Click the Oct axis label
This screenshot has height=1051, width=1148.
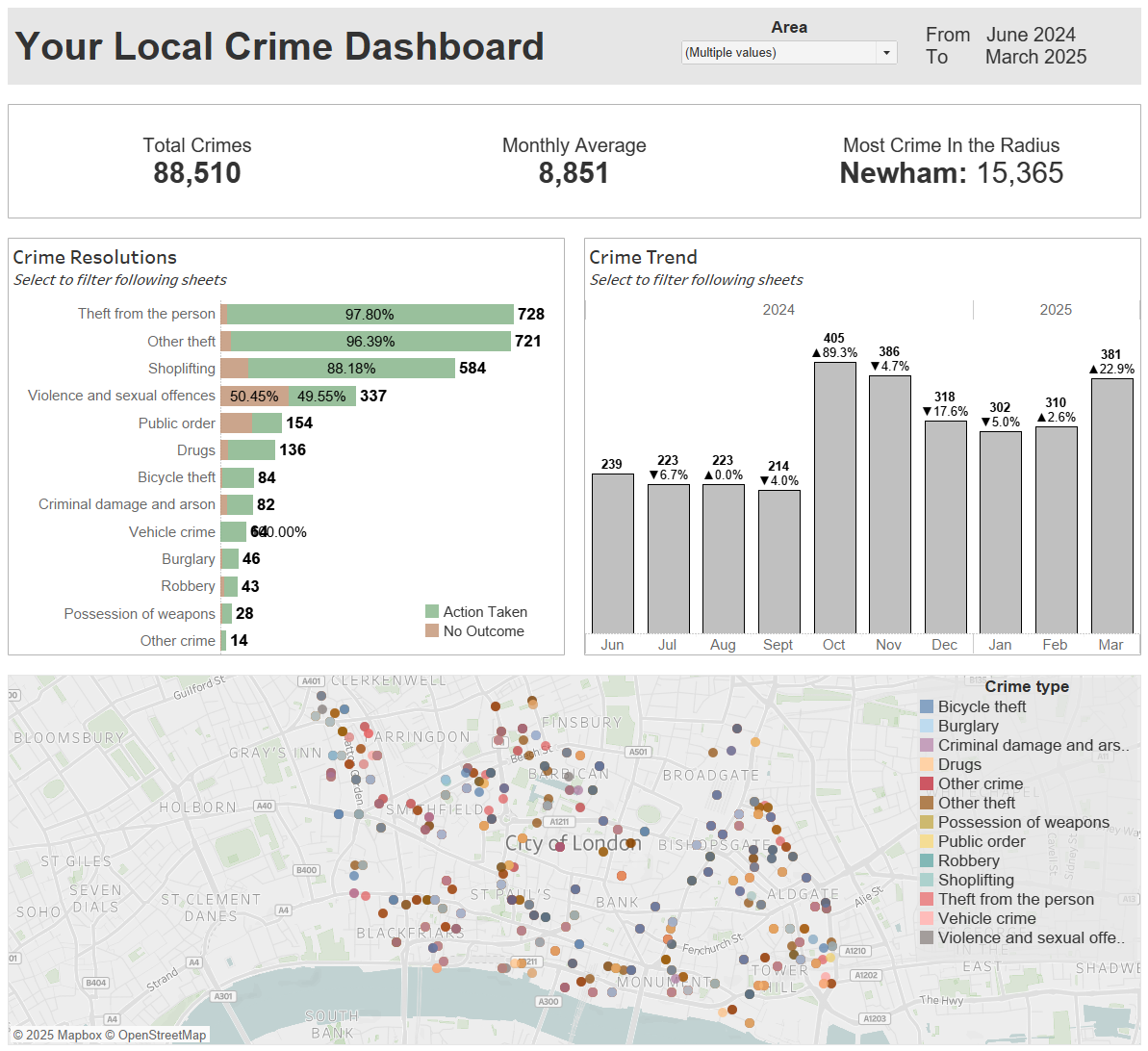834,645
